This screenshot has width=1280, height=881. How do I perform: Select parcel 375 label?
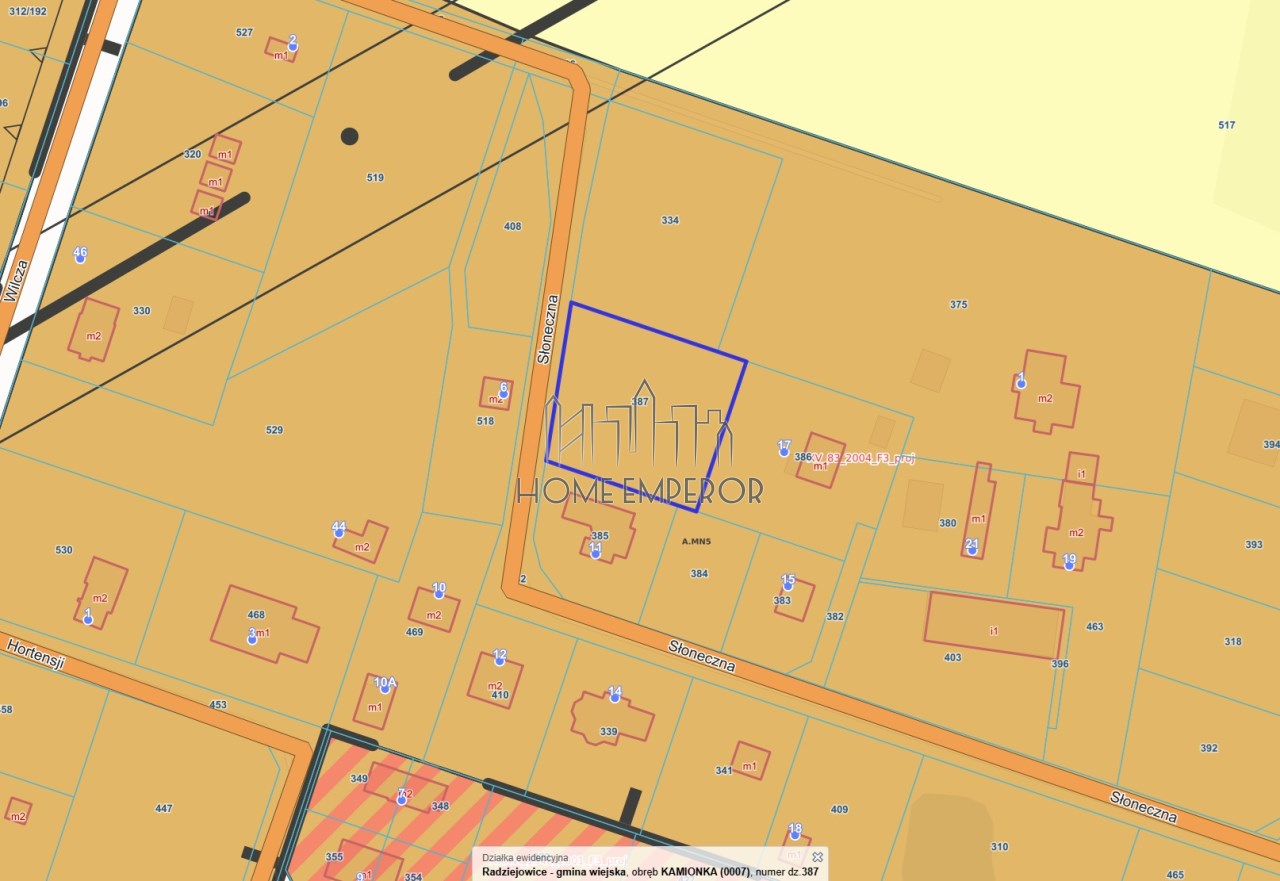(x=958, y=305)
